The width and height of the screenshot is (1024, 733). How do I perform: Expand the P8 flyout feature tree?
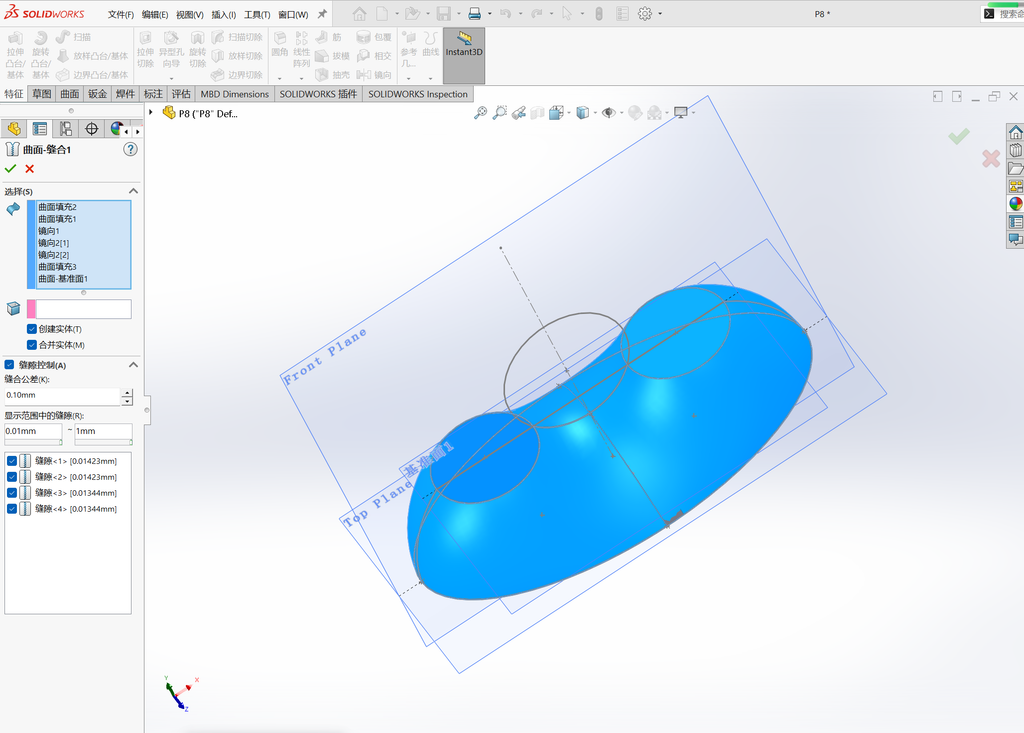[x=151, y=112]
